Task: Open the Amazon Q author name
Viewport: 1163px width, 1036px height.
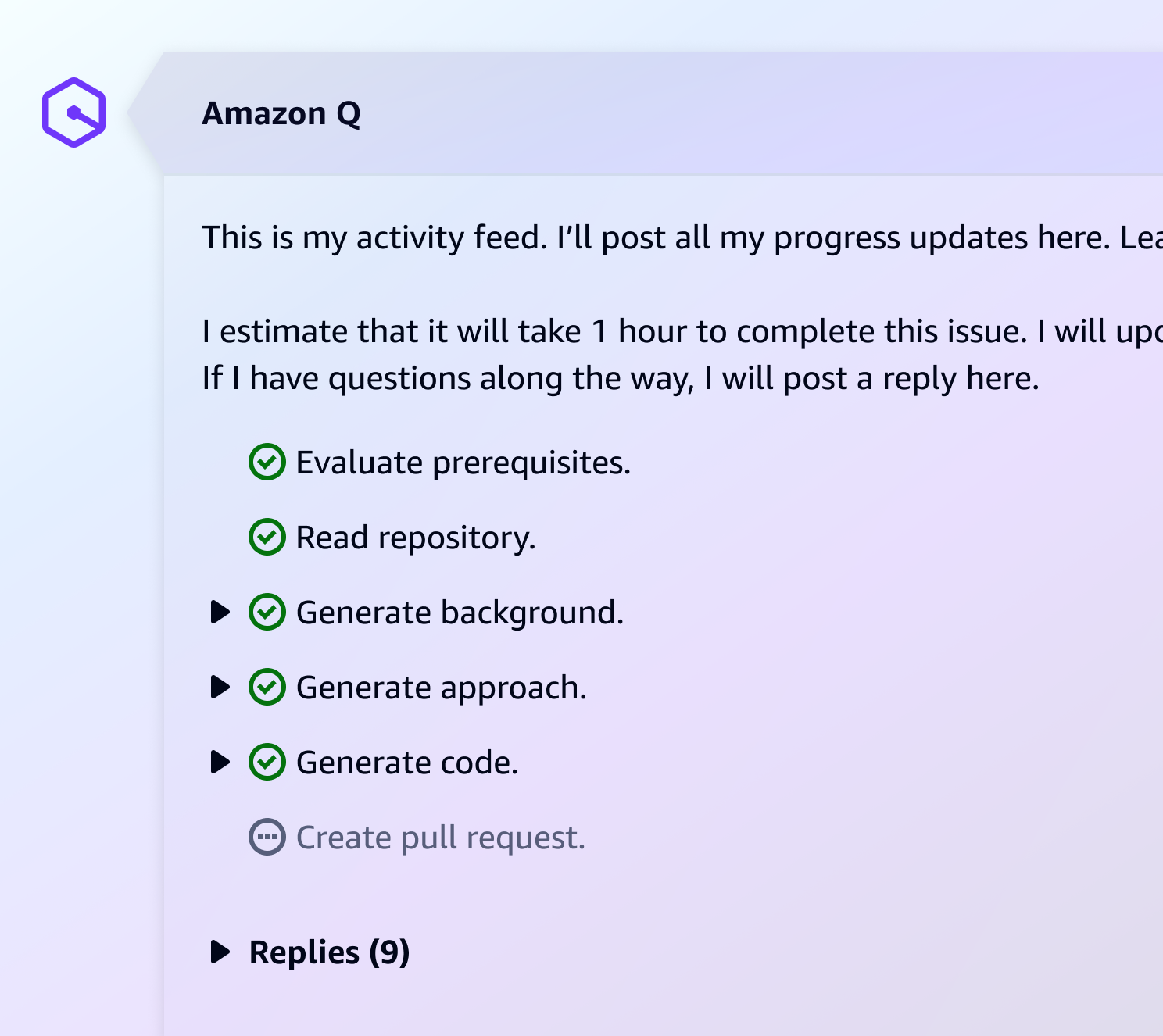Action: pos(281,114)
